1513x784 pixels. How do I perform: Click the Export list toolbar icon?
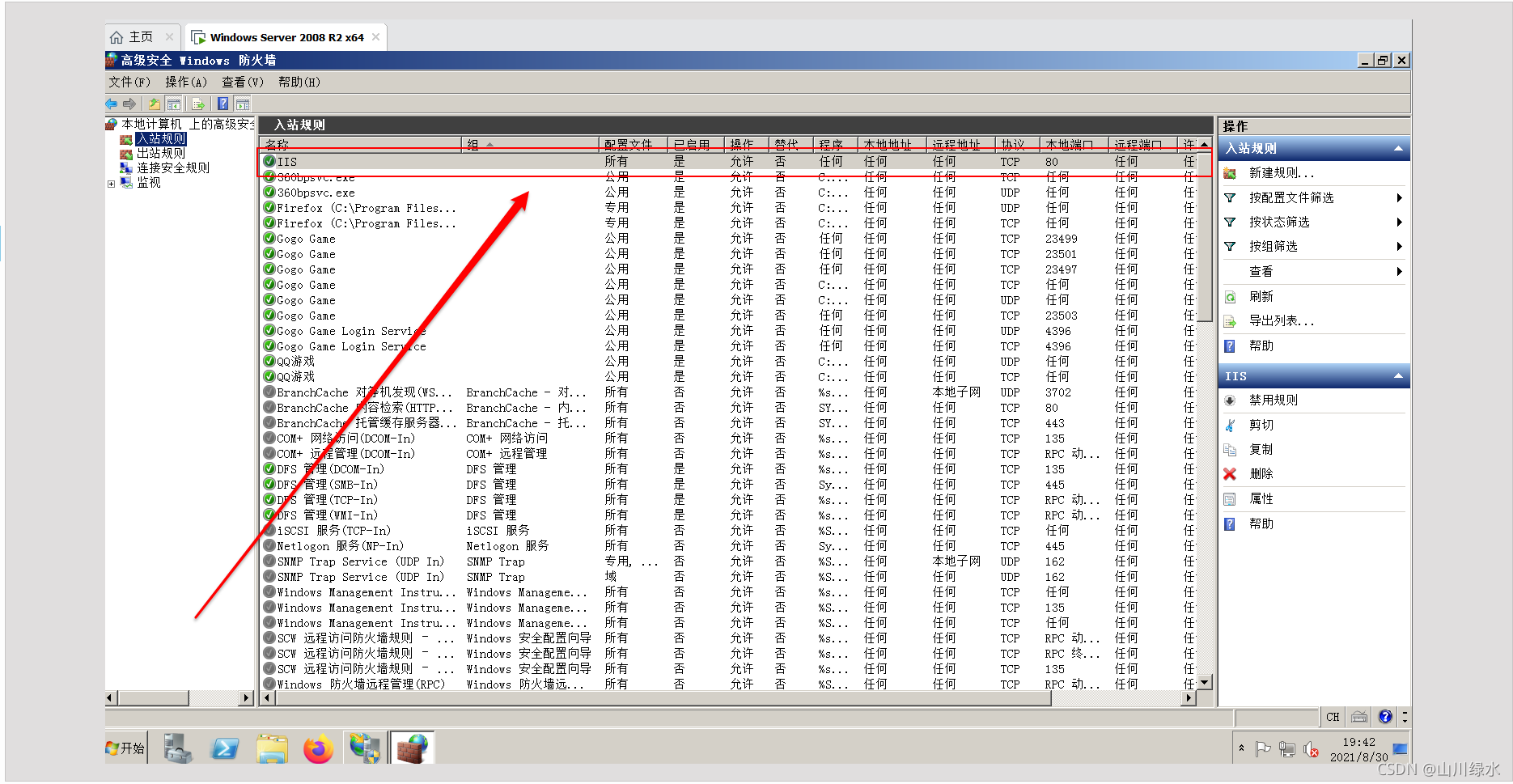pos(197,104)
